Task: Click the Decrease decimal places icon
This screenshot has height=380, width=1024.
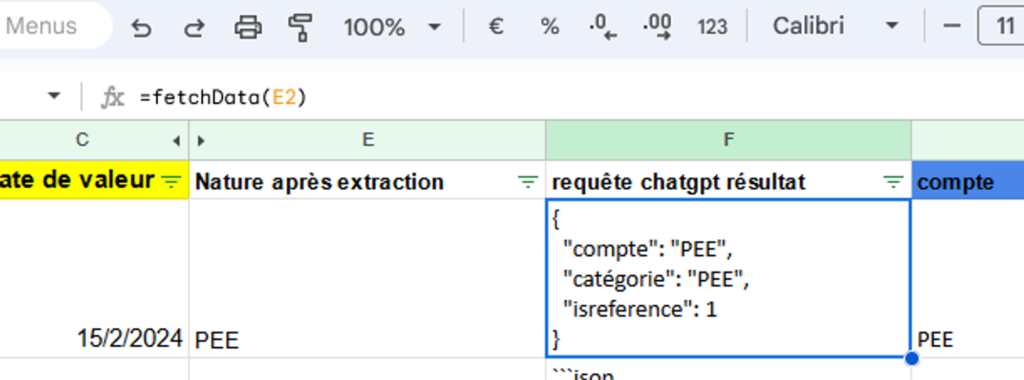Action: (602, 27)
